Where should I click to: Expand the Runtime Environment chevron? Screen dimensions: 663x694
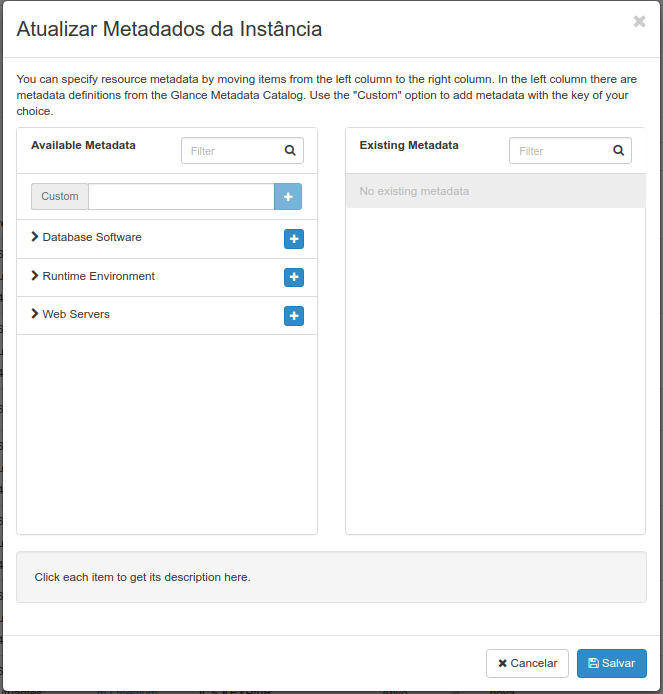(35, 276)
